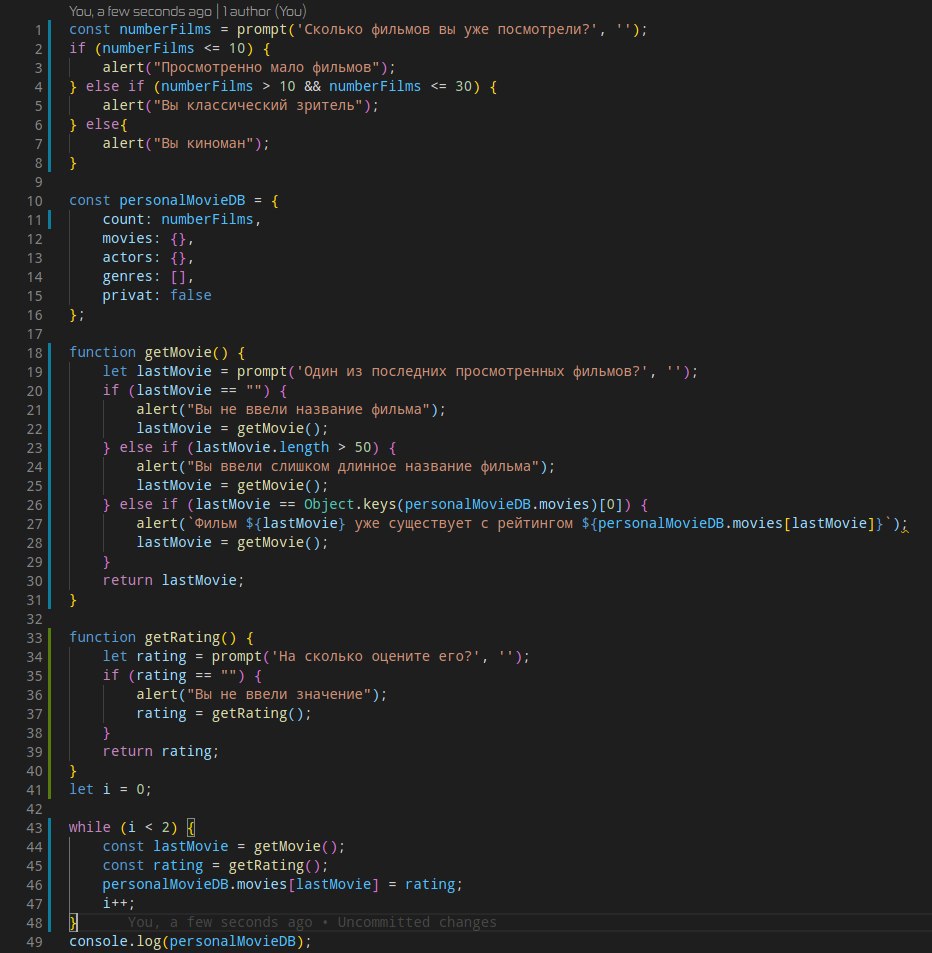Click the green added-lines marker beside line 36
The image size is (932, 953).
[x=49, y=695]
